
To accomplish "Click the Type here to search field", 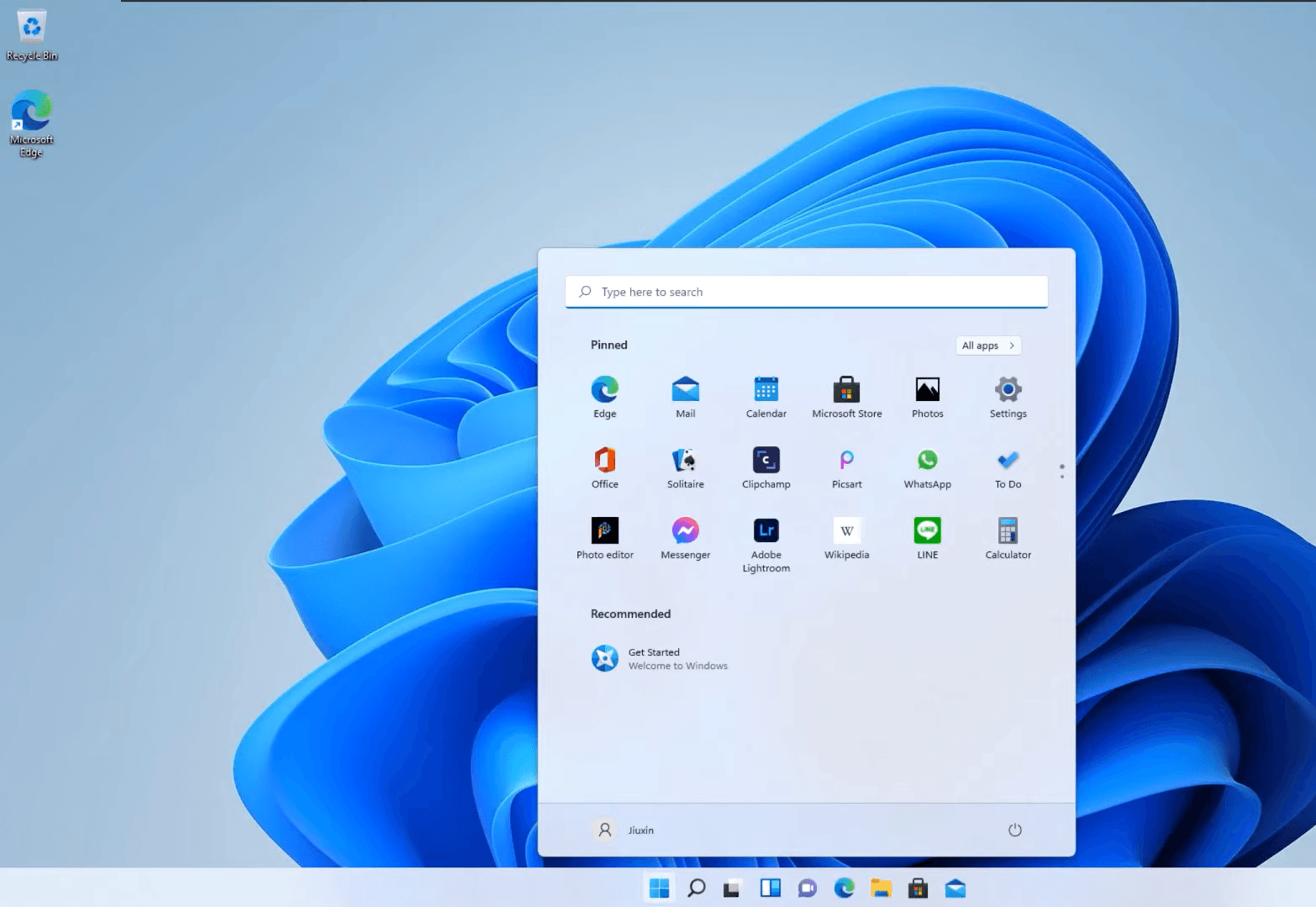I will tap(806, 292).
